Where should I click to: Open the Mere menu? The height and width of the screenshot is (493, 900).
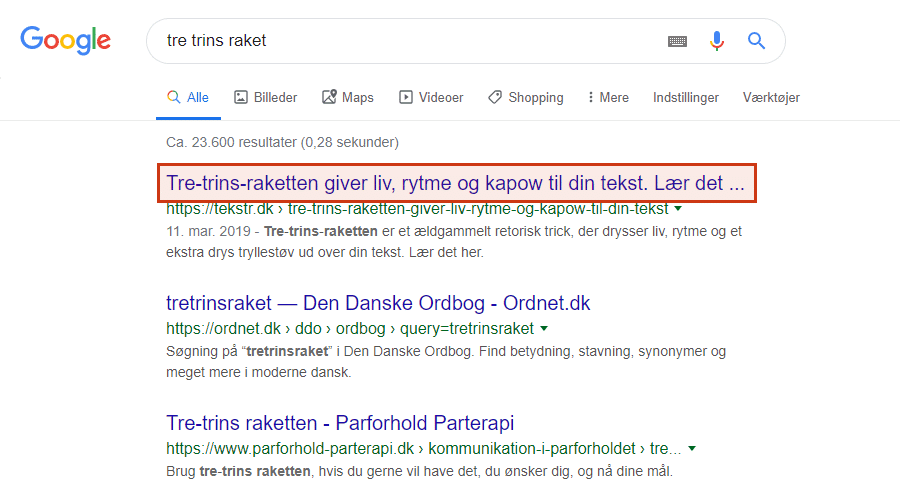(x=608, y=98)
